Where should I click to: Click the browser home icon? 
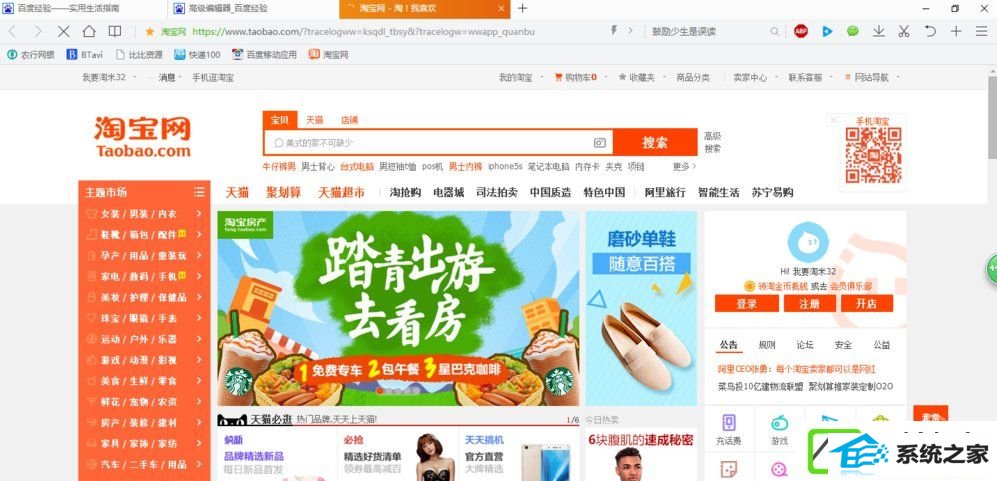[89, 31]
